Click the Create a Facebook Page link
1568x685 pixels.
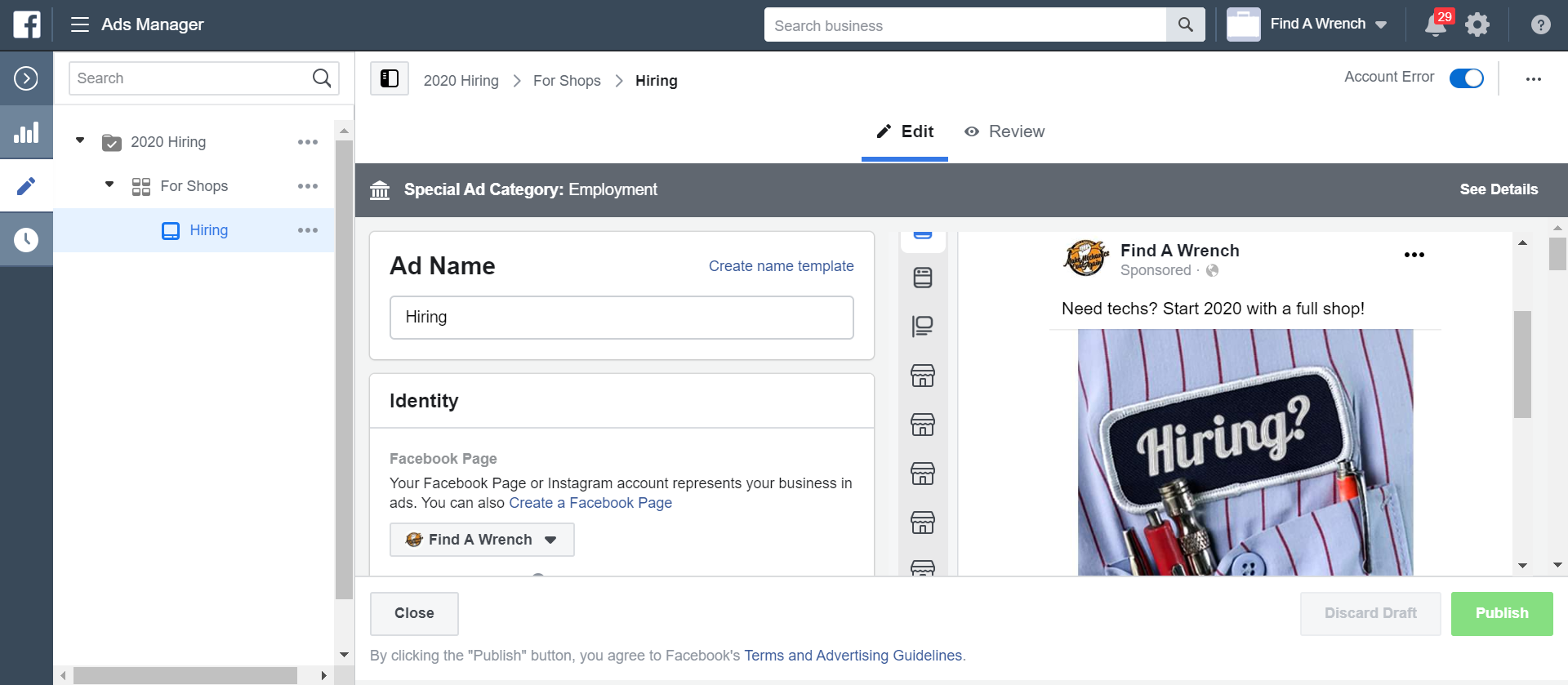click(590, 503)
